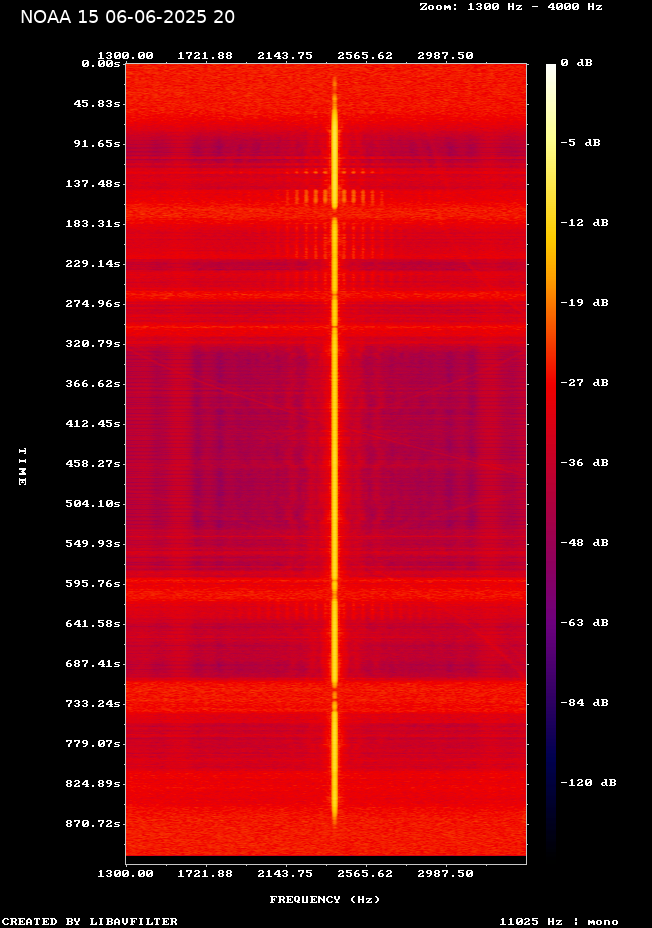Click "2565.62" on the bottom frequency axis

pos(365,873)
